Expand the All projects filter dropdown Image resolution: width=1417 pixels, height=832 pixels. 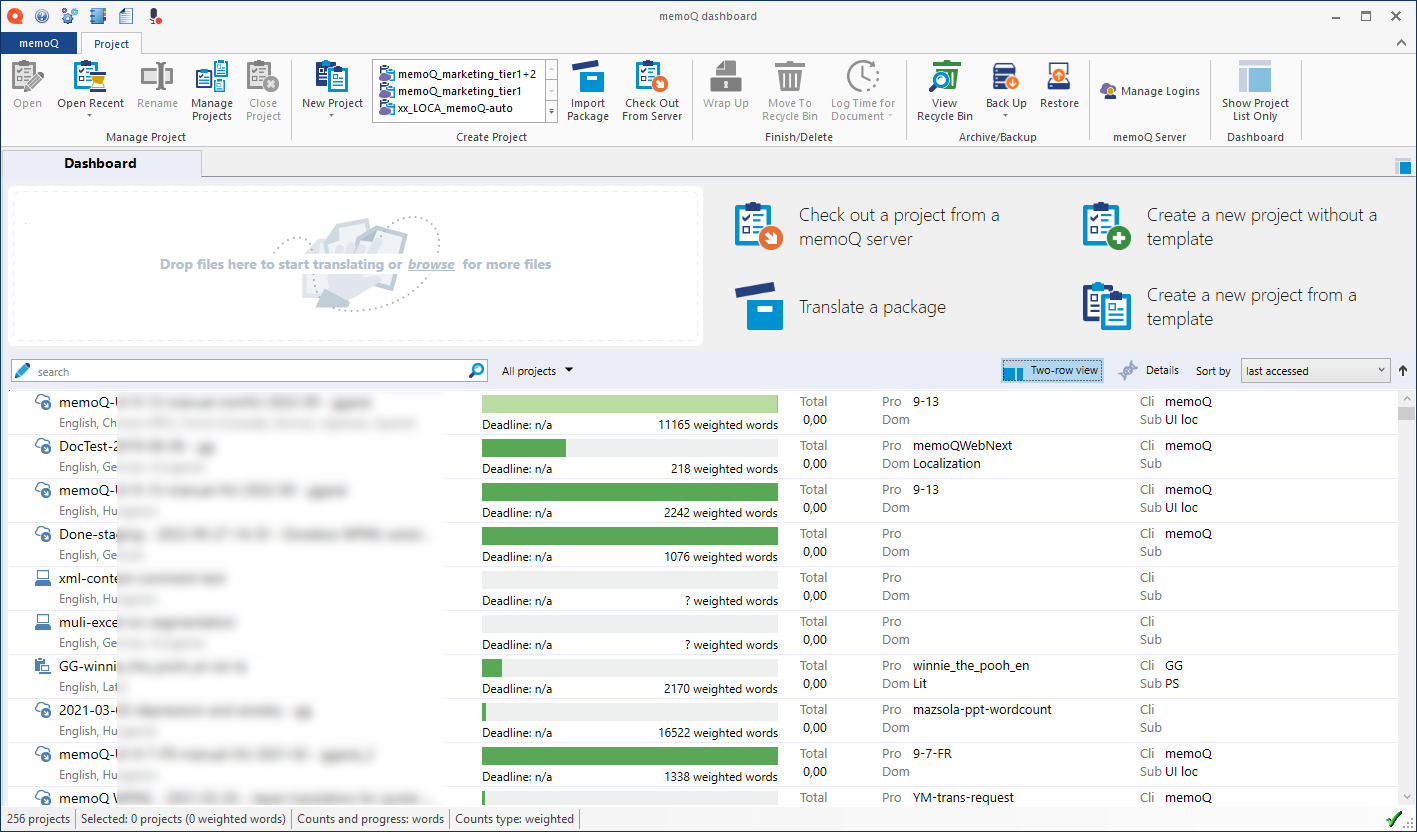[538, 371]
